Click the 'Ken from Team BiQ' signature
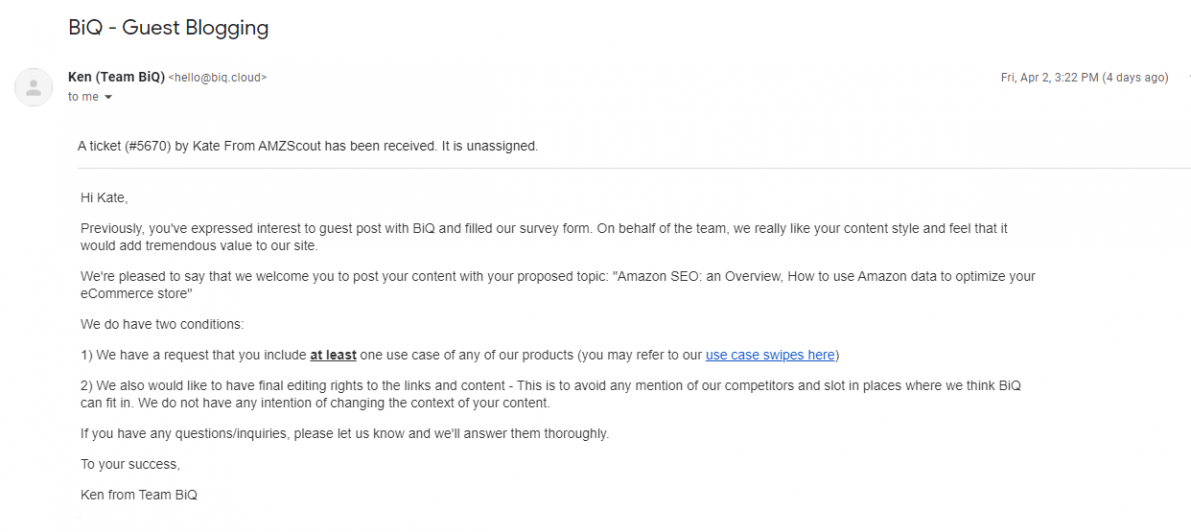This screenshot has height=532, width=1191. [x=139, y=495]
